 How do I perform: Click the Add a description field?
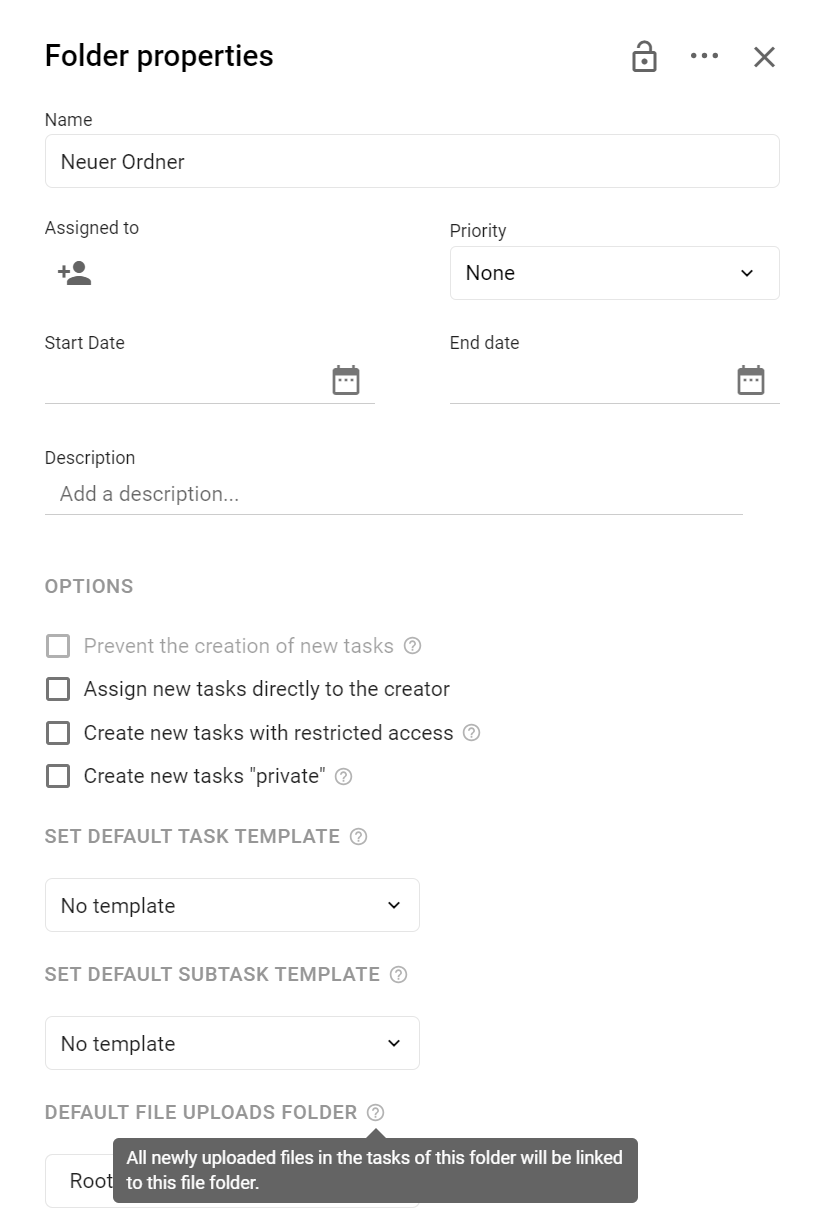(x=394, y=494)
